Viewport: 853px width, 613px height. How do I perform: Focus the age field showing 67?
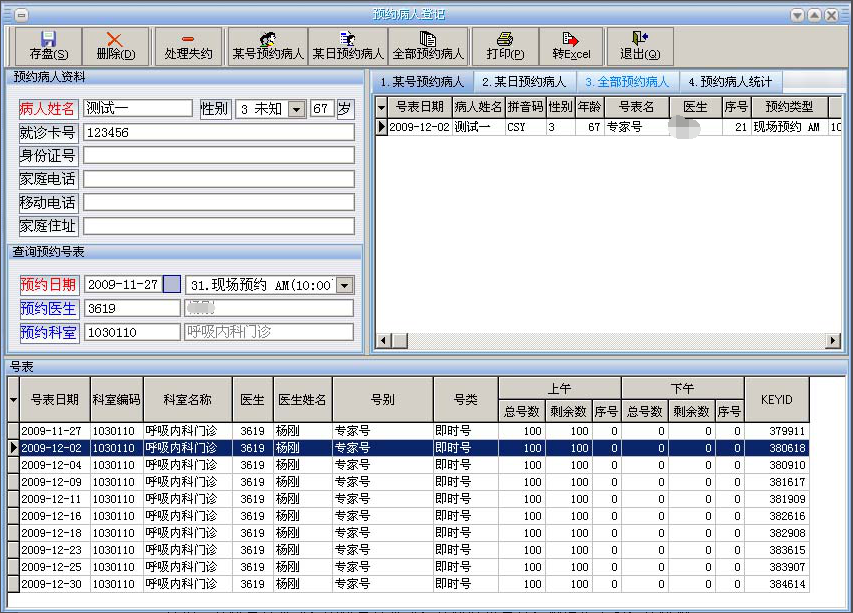[321, 109]
